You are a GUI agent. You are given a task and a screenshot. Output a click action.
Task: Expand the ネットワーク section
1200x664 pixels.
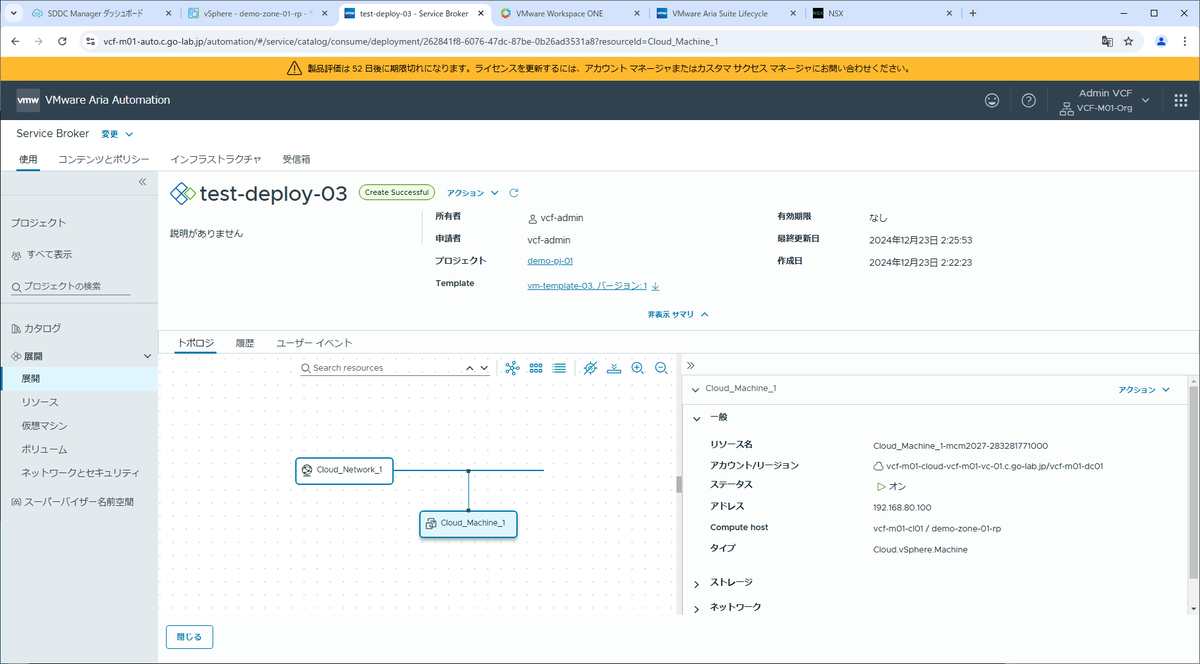tap(697, 608)
